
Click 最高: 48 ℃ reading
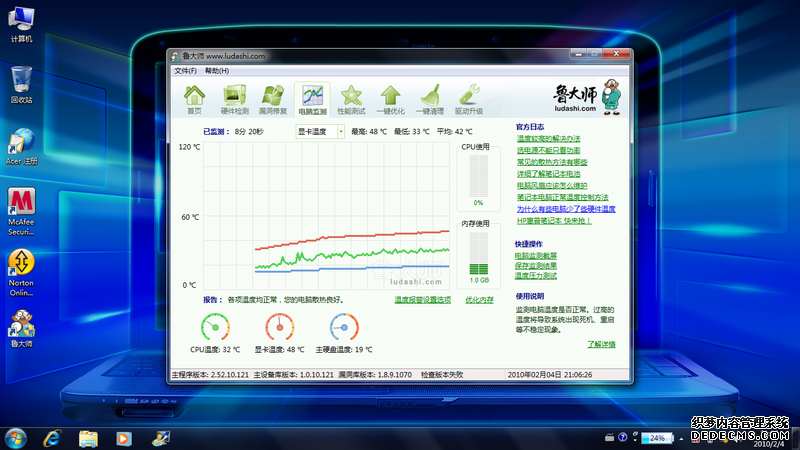point(369,132)
